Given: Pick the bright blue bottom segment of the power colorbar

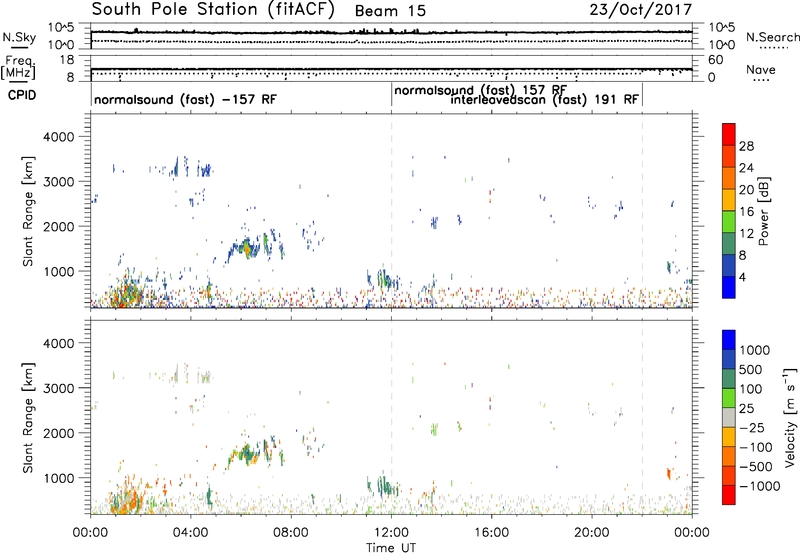Looking at the screenshot, I should point(729,287).
